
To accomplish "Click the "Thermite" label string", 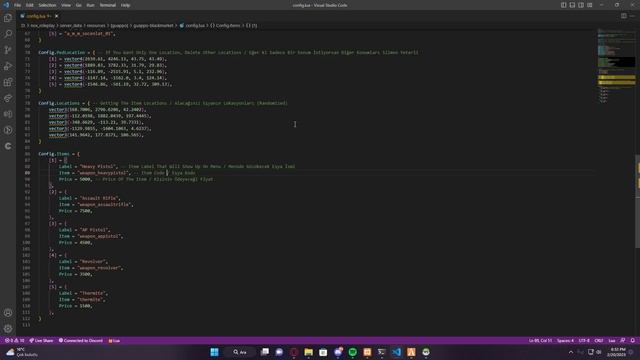I will click(x=94, y=293).
